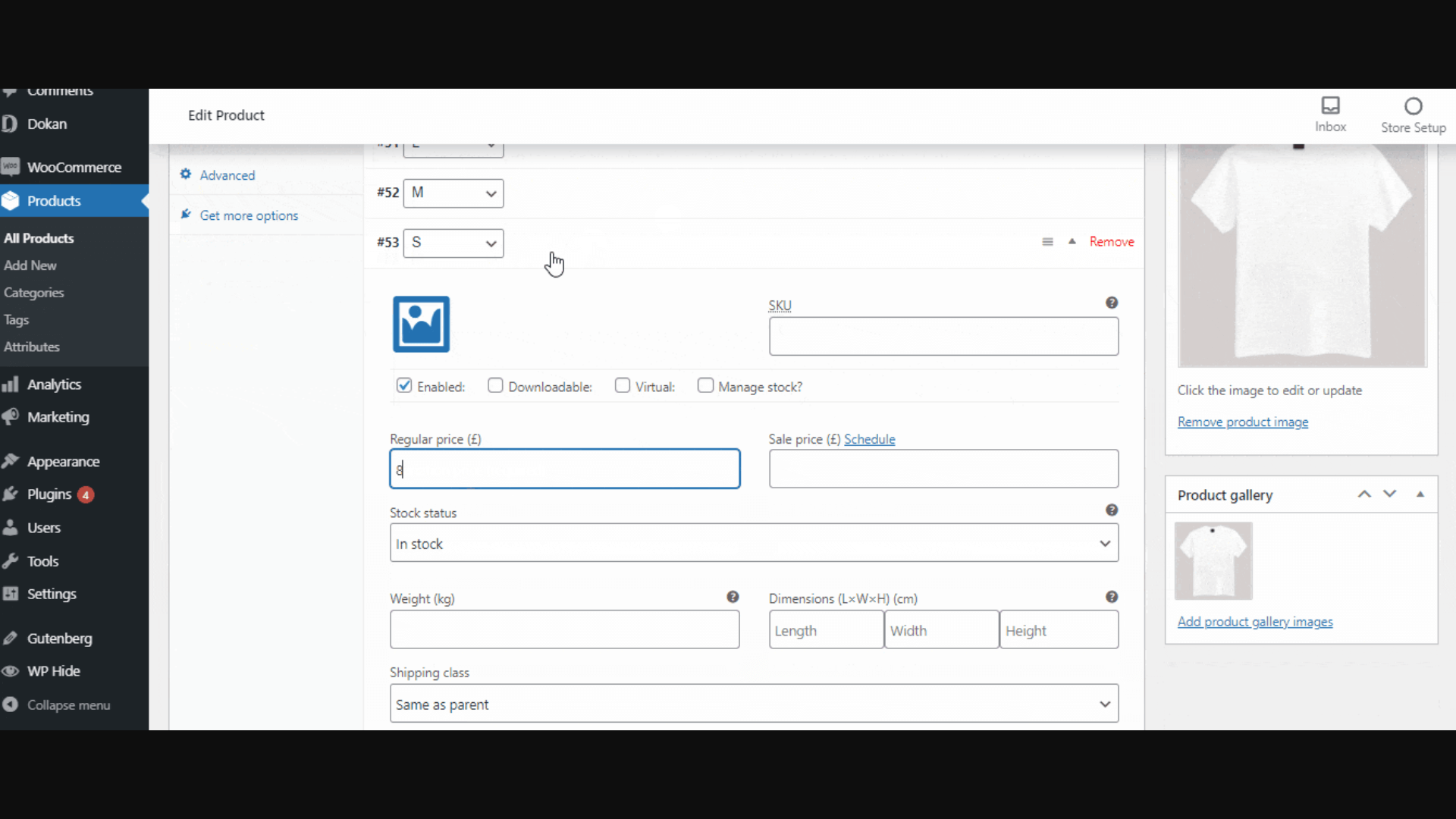
Task: Click the SKU help question icon
Action: (1112, 303)
